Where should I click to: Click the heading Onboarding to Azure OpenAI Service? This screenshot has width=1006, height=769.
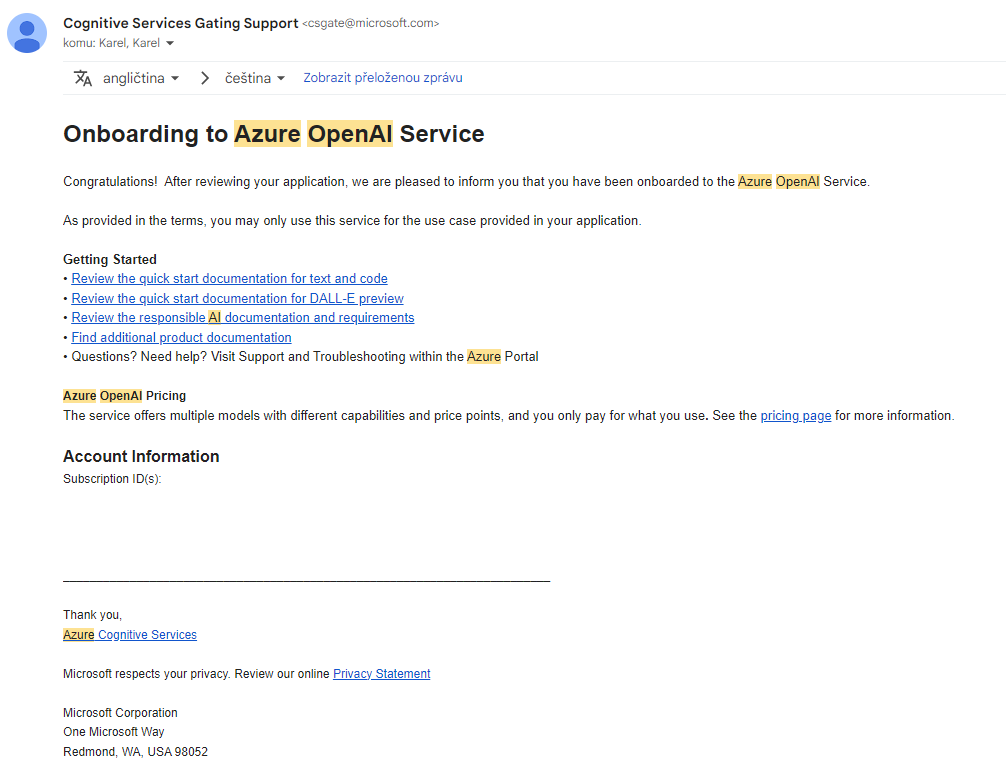pyautogui.click(x=273, y=134)
